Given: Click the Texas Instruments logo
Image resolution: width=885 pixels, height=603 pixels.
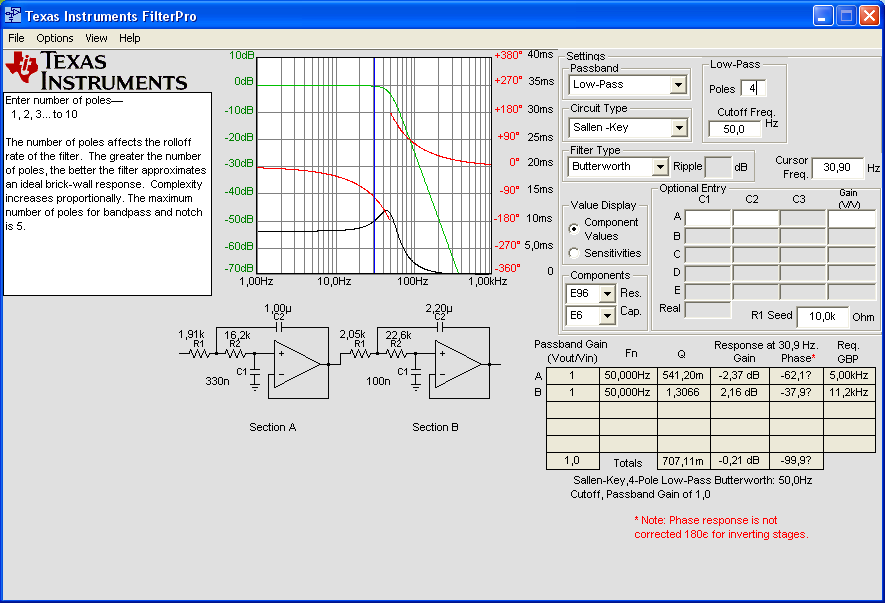Looking at the screenshot, I should pos(96,70).
